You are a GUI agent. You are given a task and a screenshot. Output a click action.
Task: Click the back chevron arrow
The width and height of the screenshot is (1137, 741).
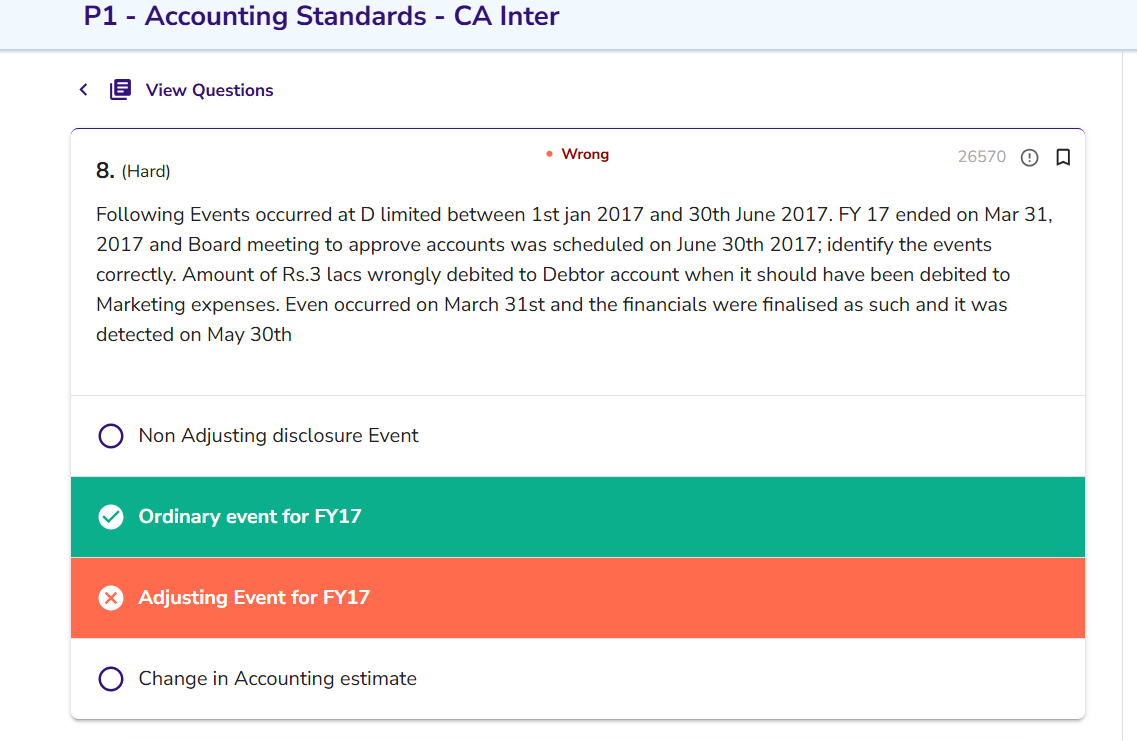coord(83,90)
